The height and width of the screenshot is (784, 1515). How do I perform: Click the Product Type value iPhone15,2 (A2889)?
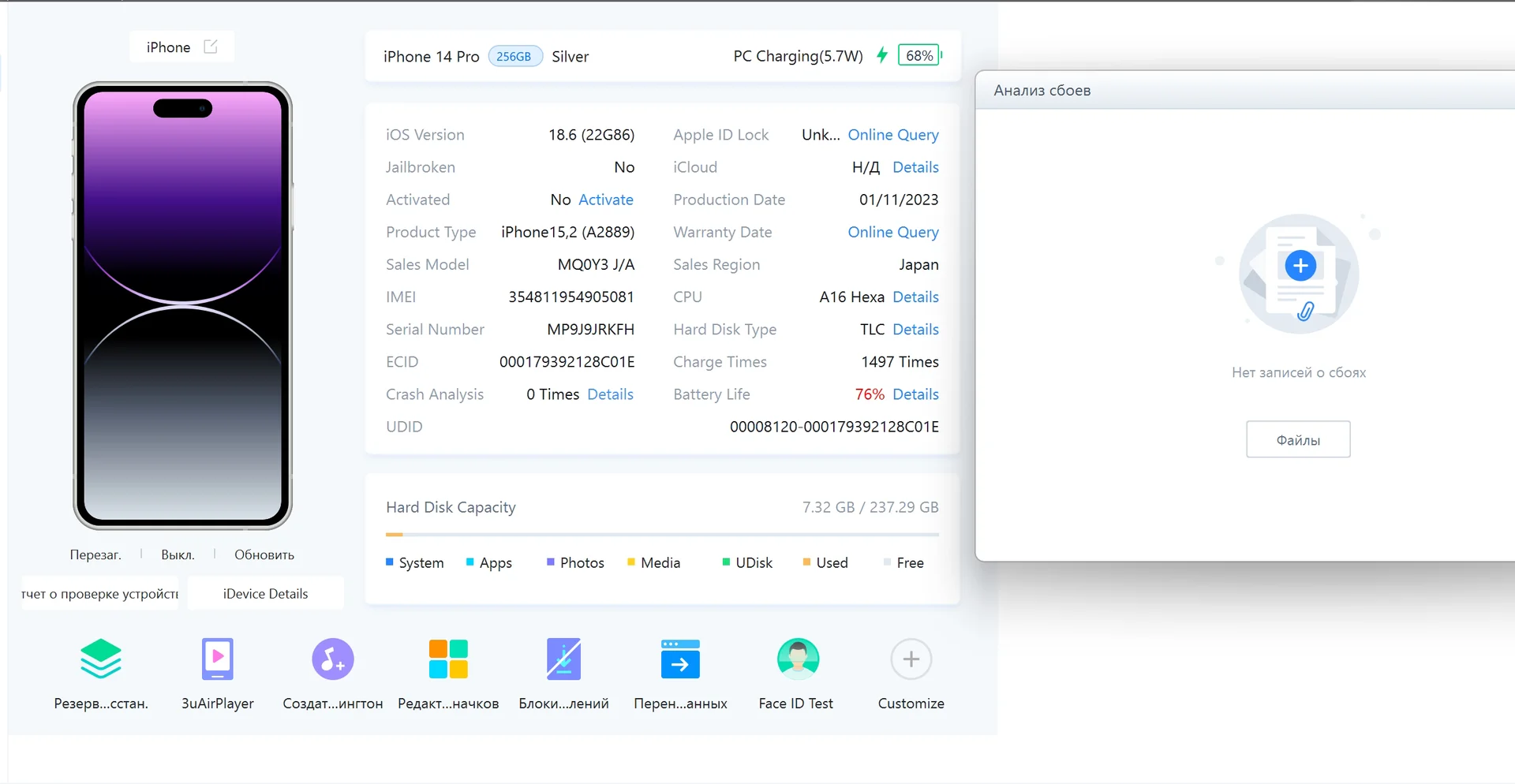coord(568,232)
